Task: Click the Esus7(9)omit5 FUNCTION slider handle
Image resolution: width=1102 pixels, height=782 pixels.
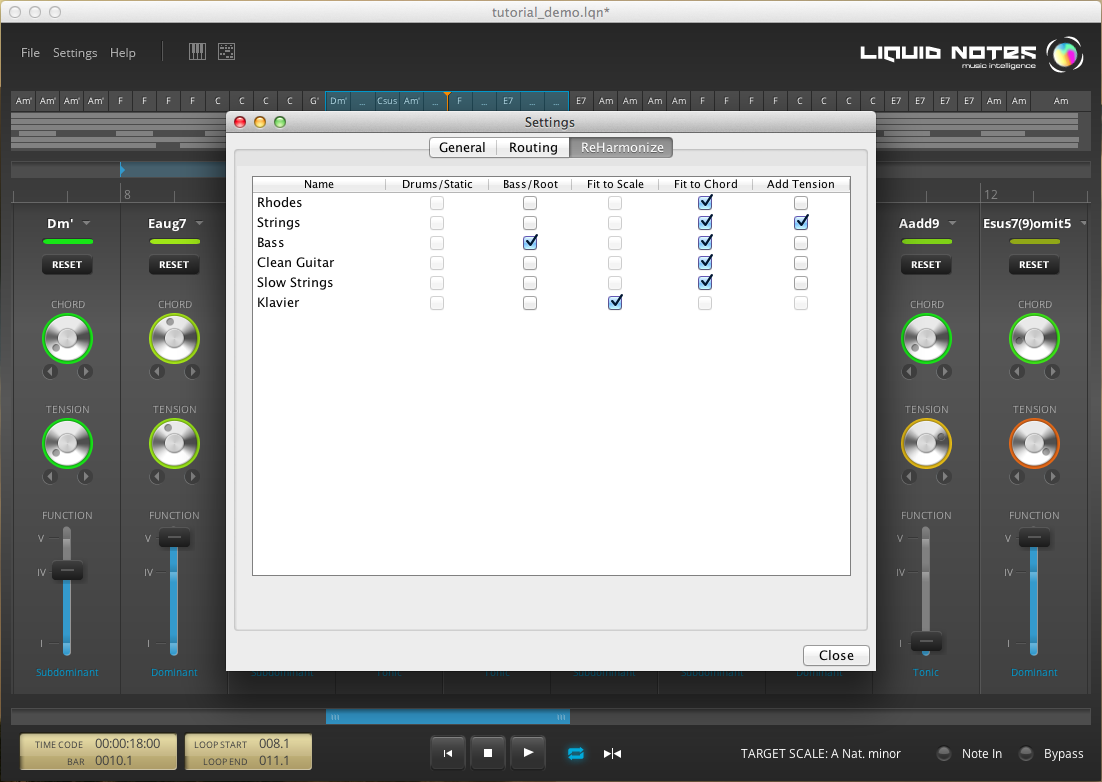Action: tap(1034, 538)
